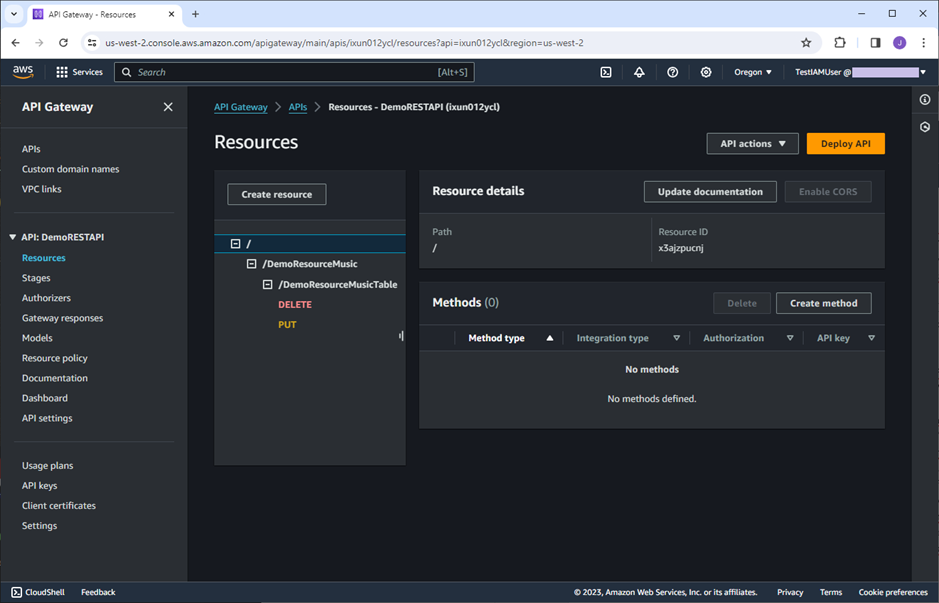
Task: Open Documentation in side navigation
Action: point(54,378)
